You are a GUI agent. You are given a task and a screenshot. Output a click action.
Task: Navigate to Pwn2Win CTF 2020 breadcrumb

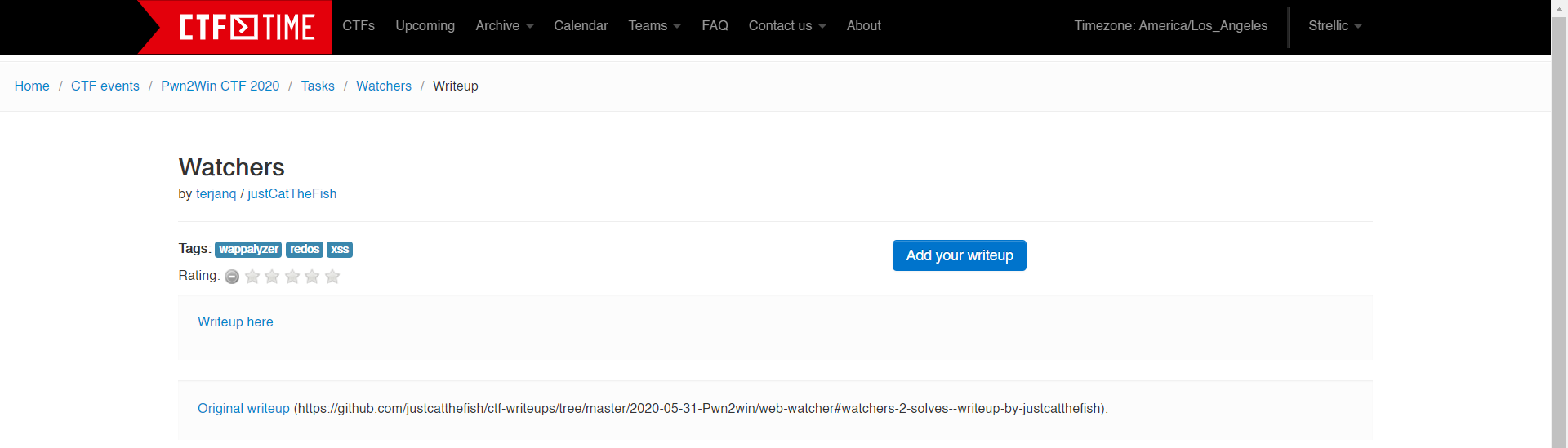click(220, 86)
